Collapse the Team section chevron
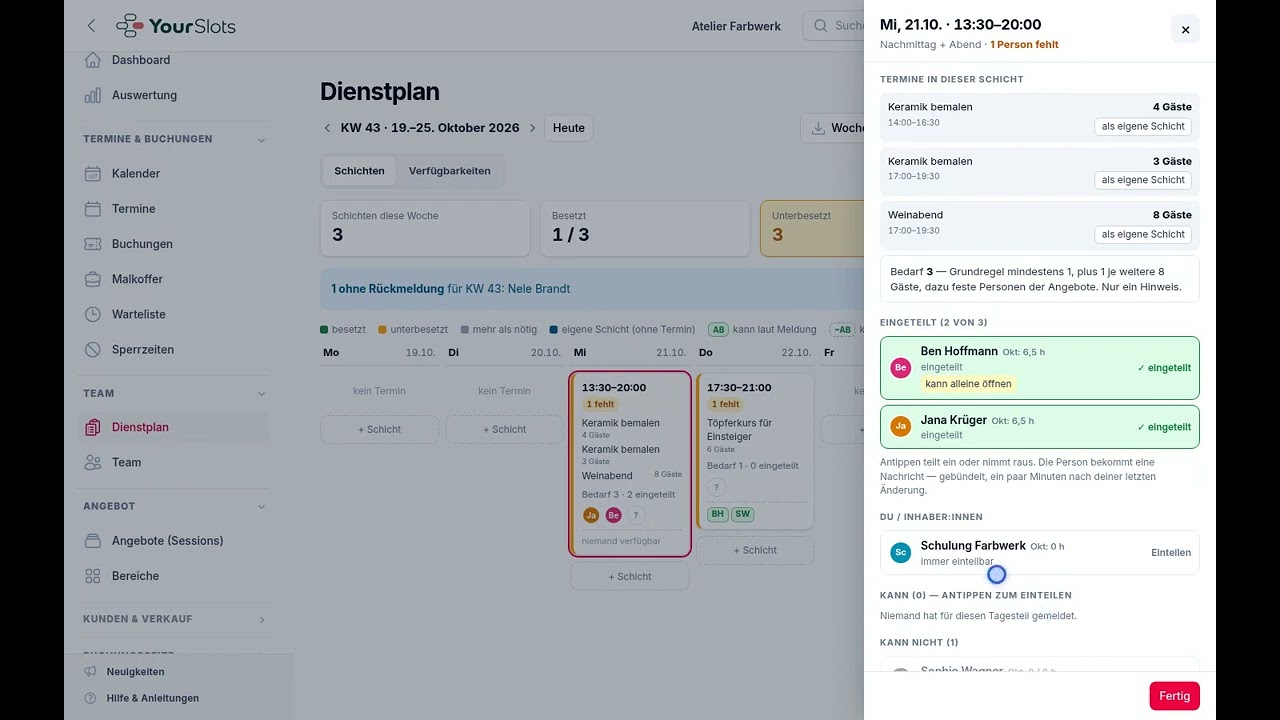The image size is (1280, 720). [262, 394]
